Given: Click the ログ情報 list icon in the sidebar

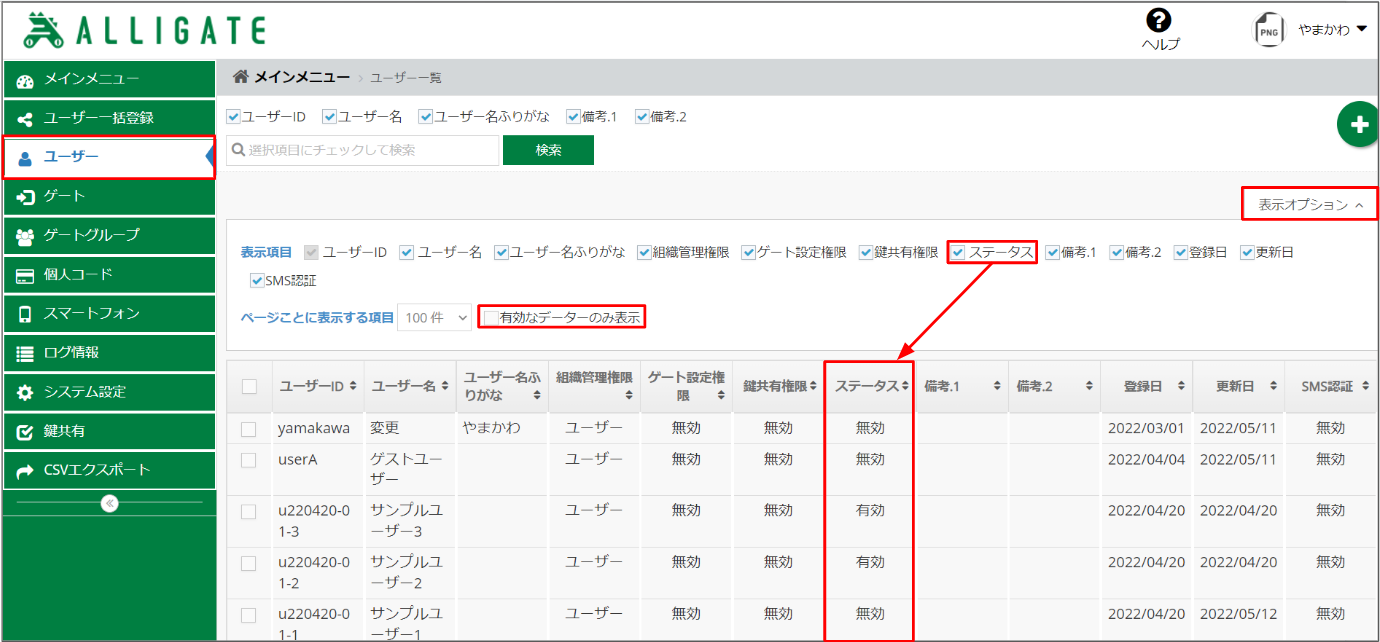Looking at the screenshot, I should coord(26,353).
